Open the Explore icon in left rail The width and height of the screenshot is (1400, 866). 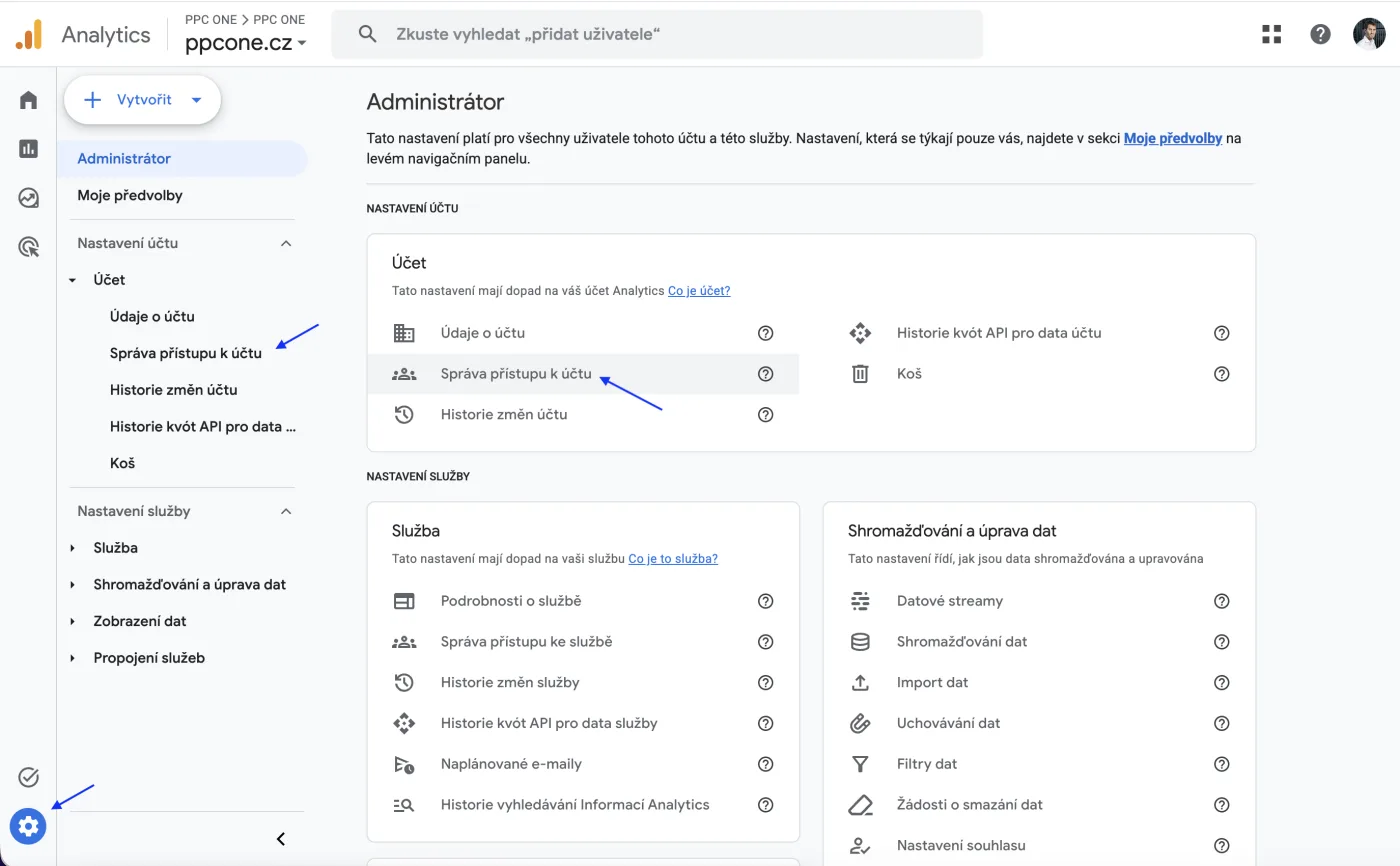28,198
